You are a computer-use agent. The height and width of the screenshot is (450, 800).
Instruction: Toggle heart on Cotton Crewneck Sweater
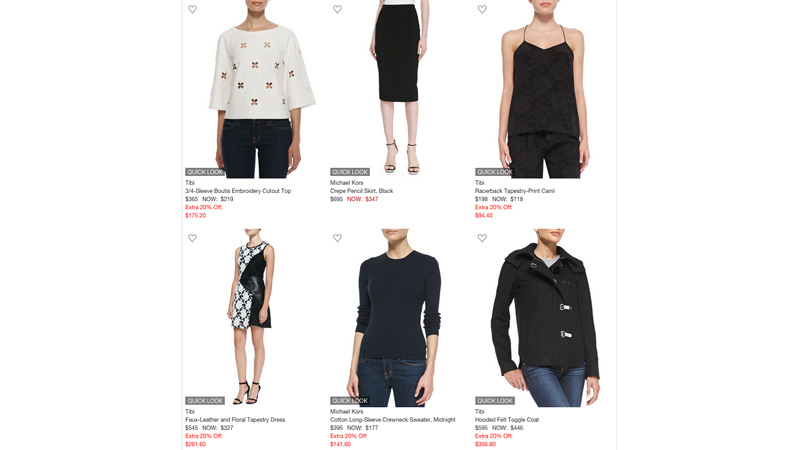pos(337,238)
